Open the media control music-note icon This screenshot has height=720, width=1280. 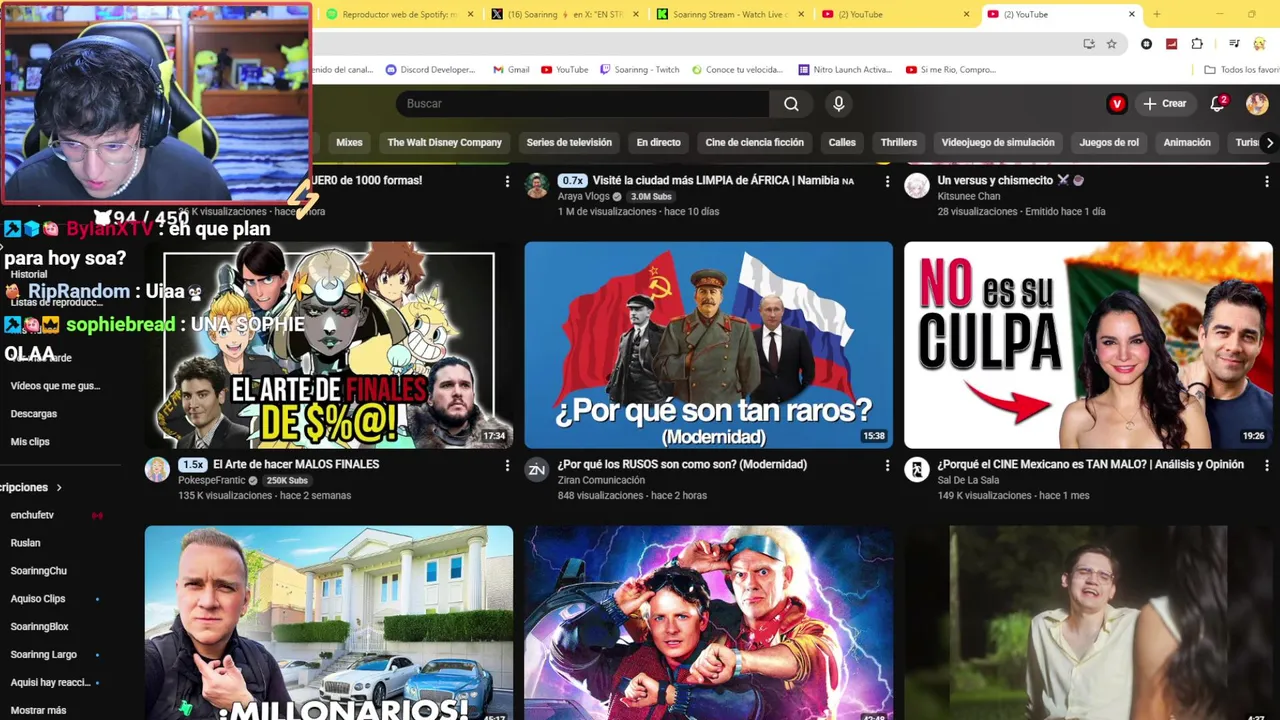tap(1234, 44)
